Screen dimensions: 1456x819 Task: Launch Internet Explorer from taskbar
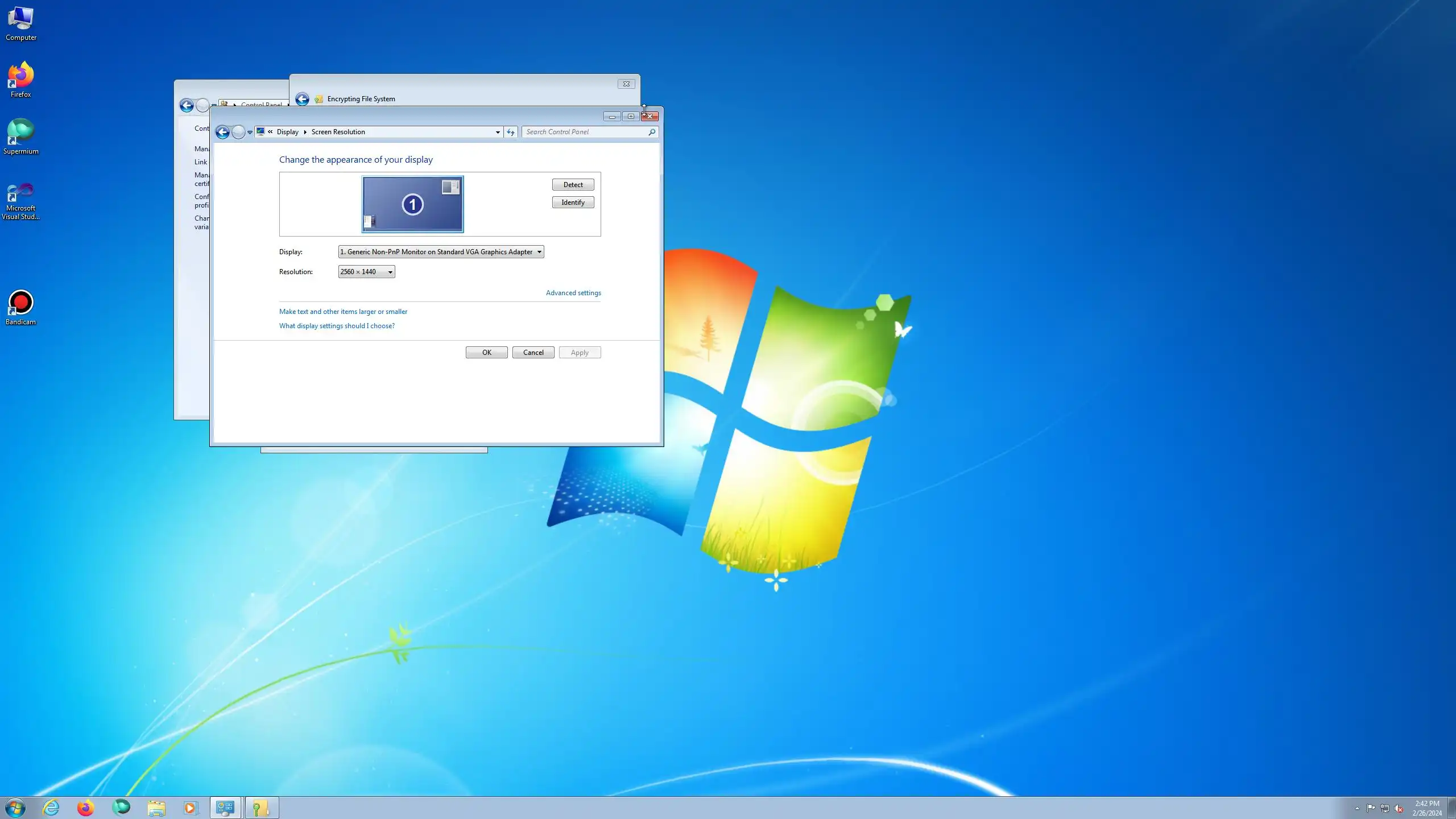tap(51, 808)
